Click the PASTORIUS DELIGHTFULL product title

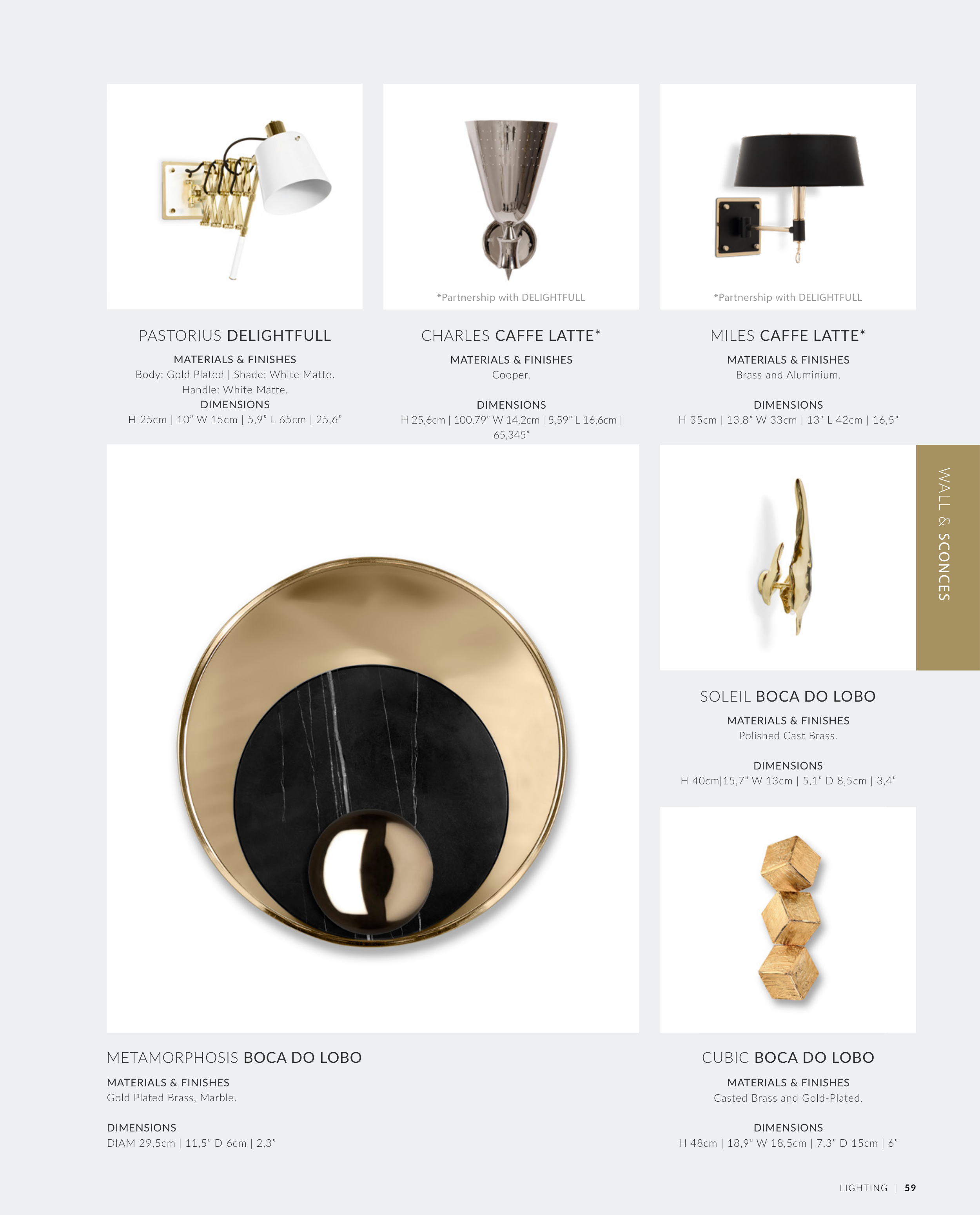coord(235,336)
